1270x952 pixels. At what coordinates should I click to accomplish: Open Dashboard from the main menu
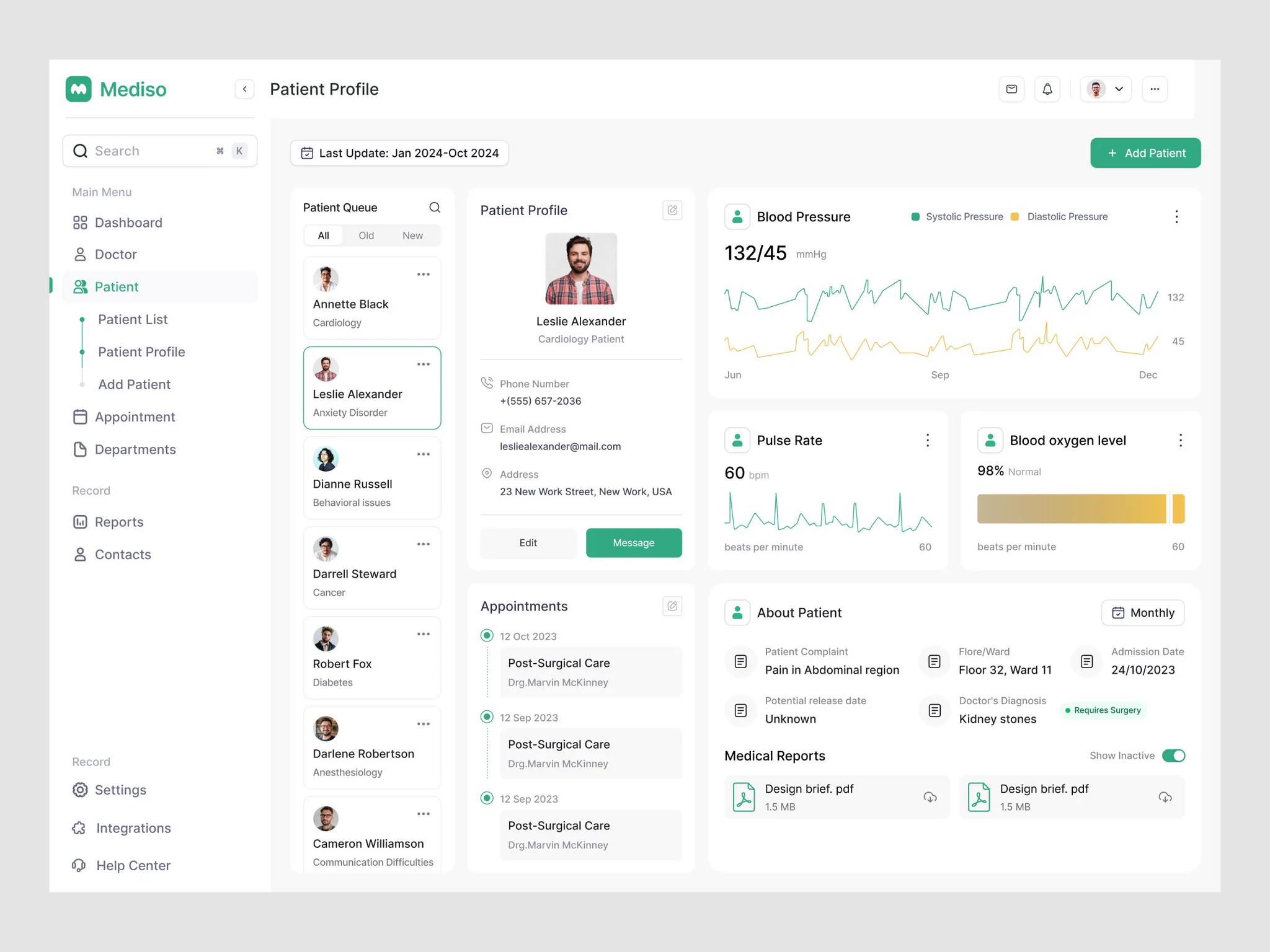(118, 223)
